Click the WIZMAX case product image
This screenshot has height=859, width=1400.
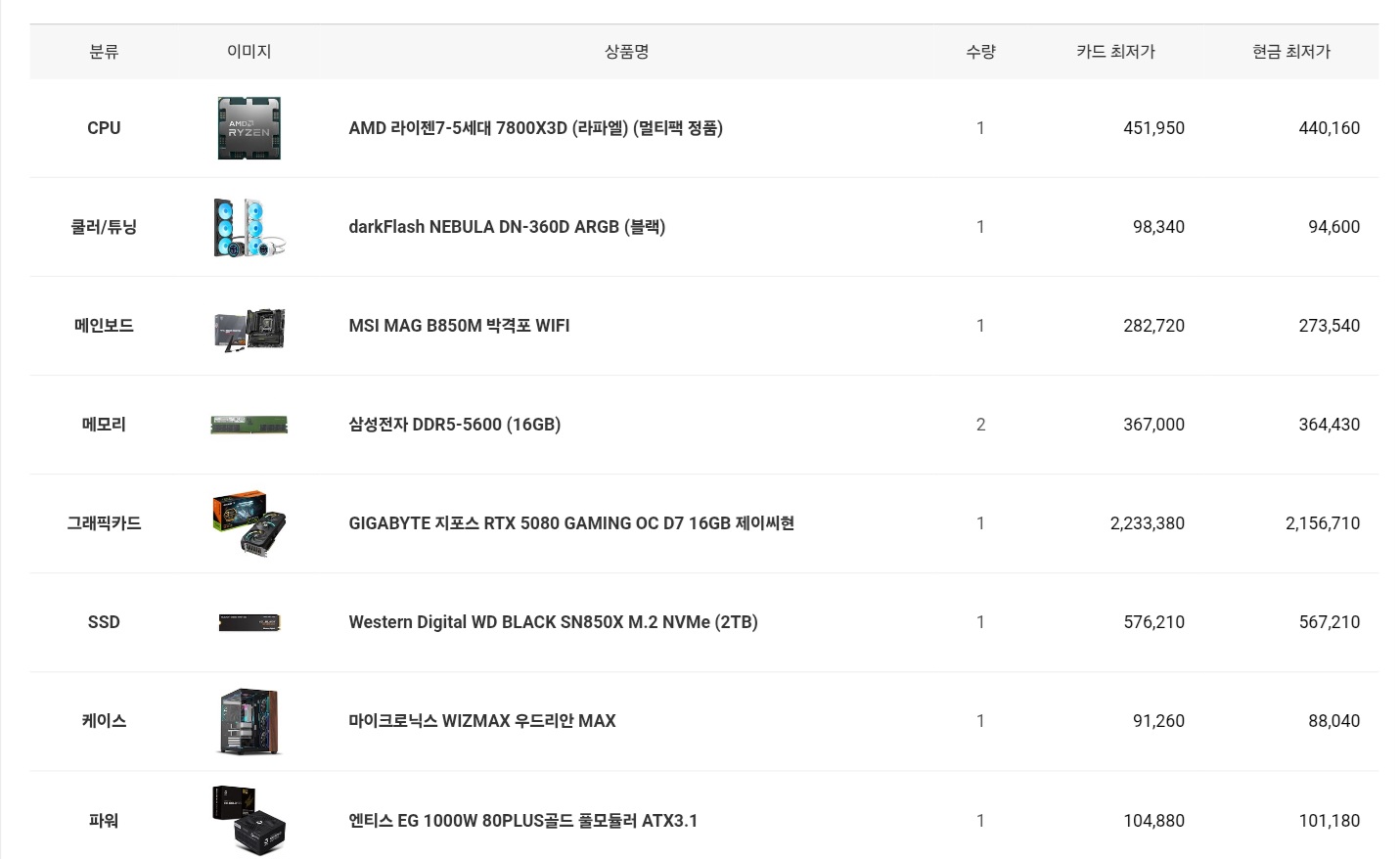click(x=248, y=721)
